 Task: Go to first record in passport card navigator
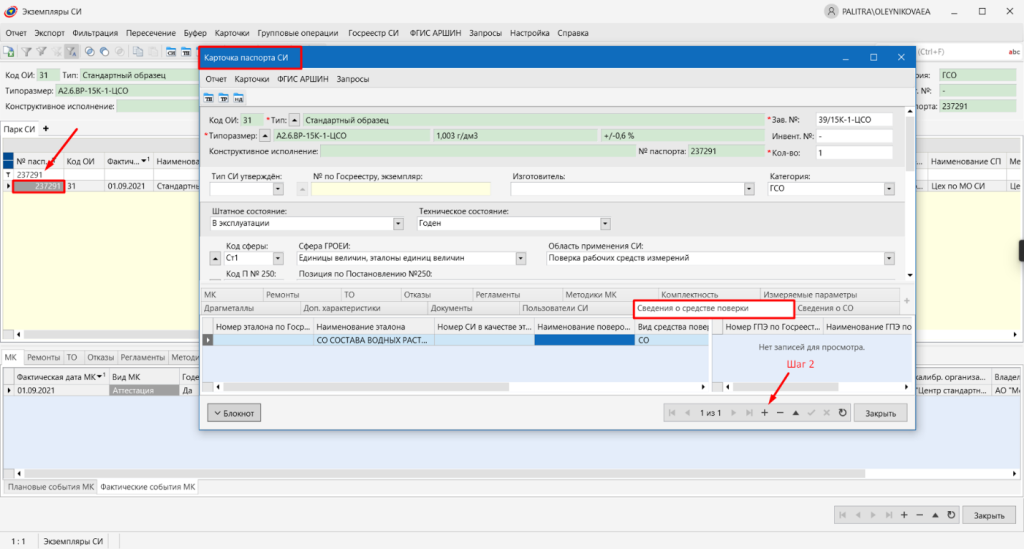tap(672, 413)
